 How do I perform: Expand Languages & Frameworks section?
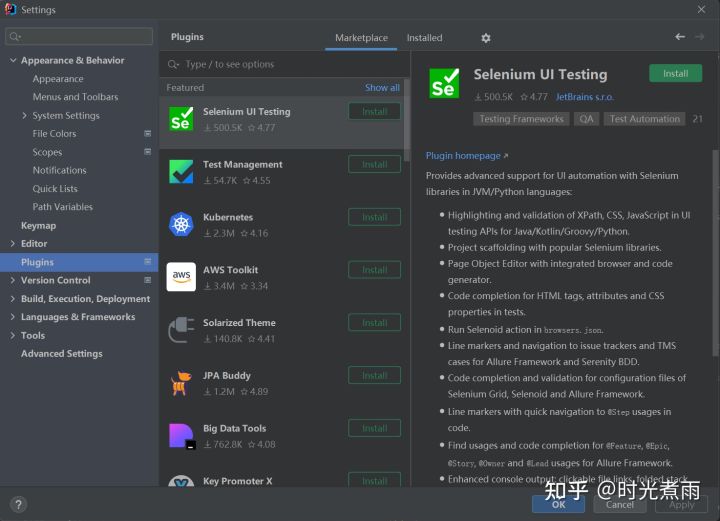(12, 317)
